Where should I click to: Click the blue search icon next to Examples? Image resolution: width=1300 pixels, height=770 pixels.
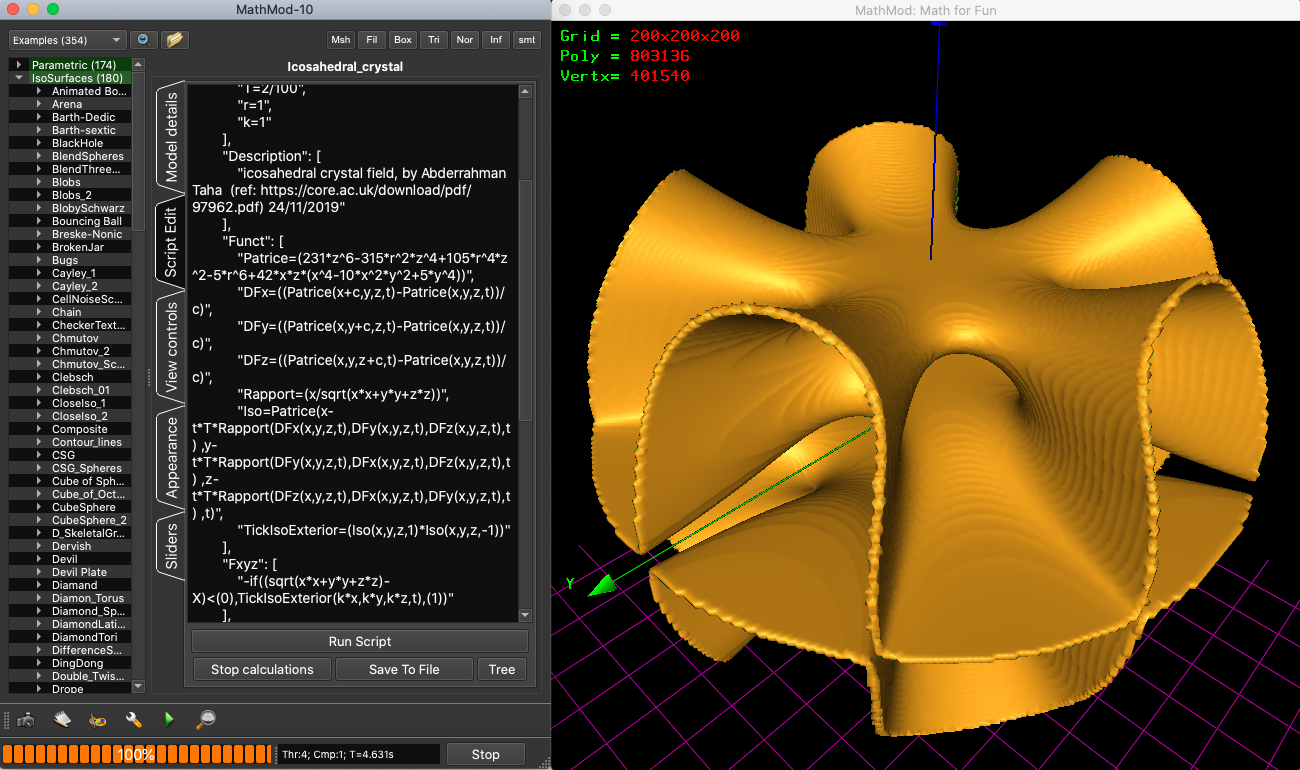[x=143, y=39]
